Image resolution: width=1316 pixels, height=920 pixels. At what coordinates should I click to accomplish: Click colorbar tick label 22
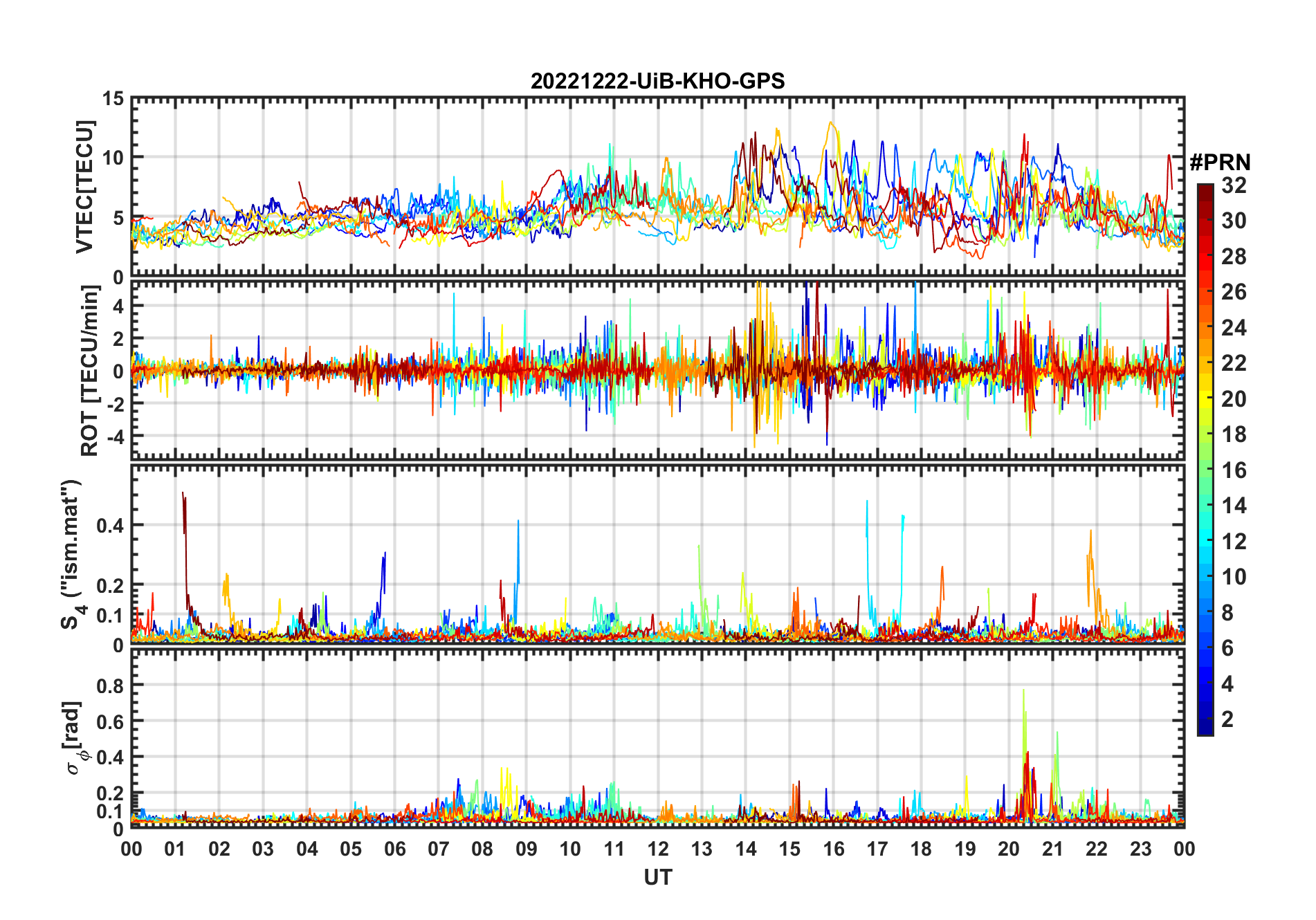coord(1234,362)
